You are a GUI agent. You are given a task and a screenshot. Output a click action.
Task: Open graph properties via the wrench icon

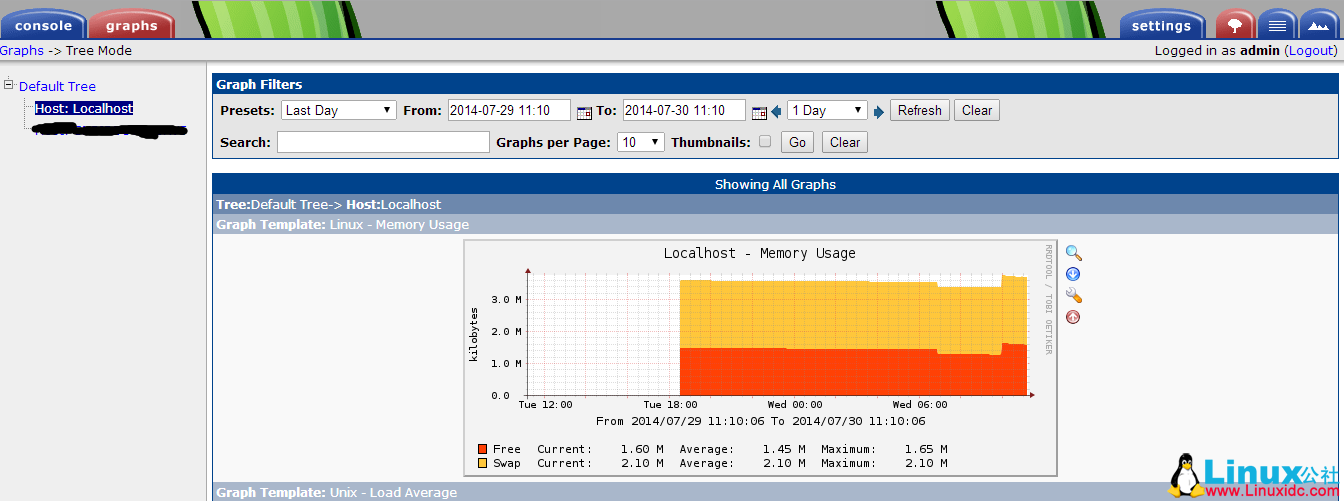pos(1073,296)
